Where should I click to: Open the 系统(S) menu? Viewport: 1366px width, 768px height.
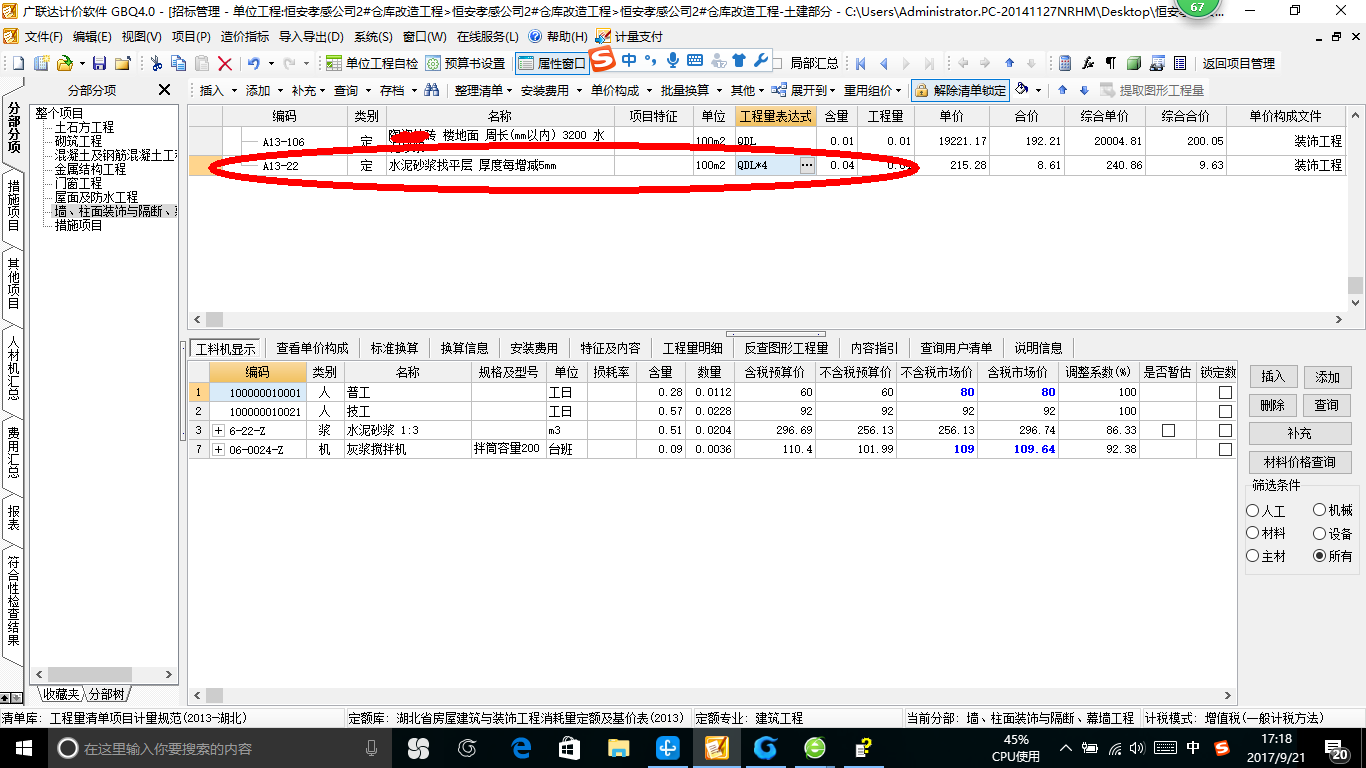pyautogui.click(x=373, y=36)
